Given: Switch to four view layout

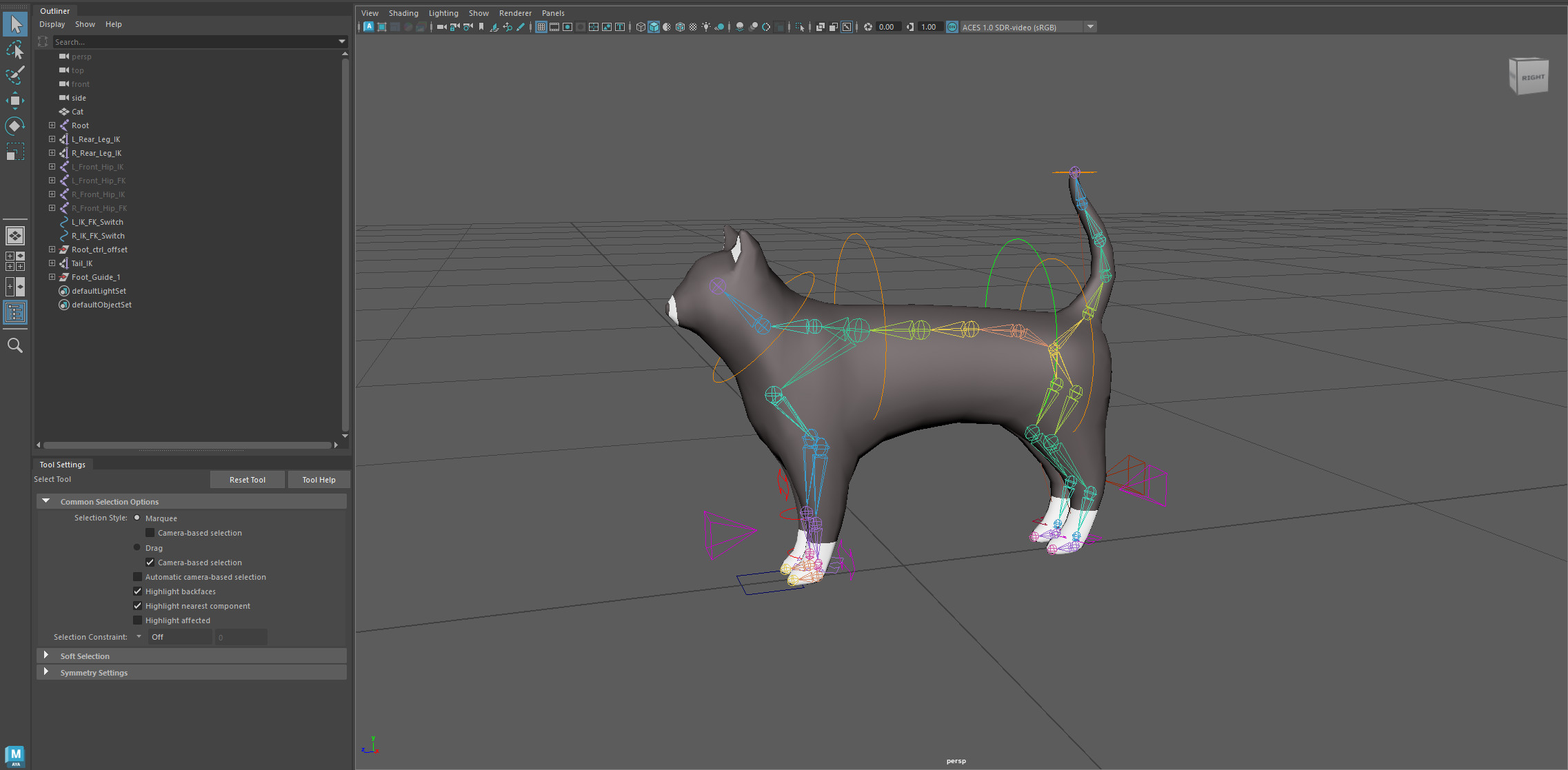Looking at the screenshot, I should (x=15, y=261).
